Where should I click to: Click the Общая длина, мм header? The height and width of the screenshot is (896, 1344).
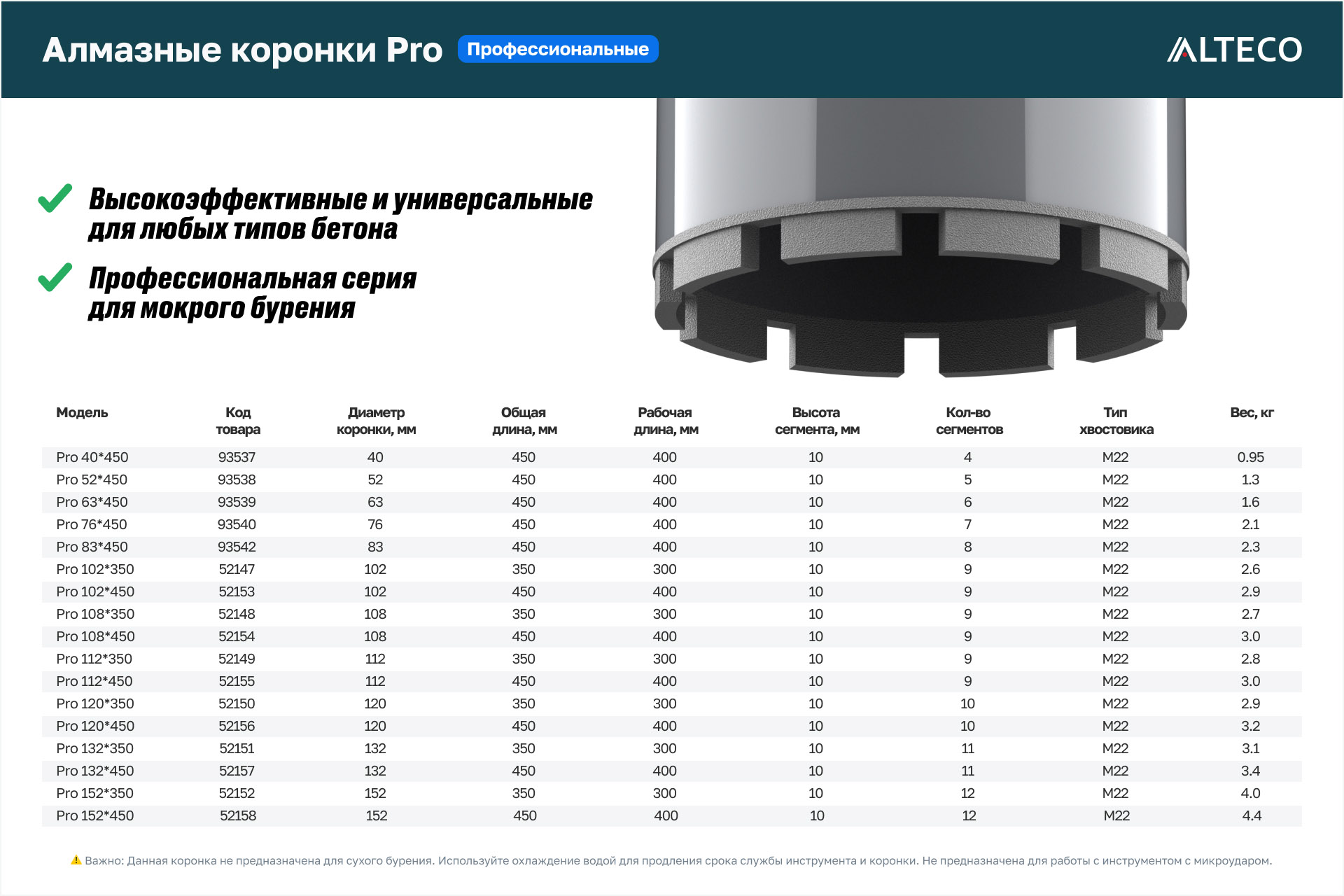pyautogui.click(x=524, y=421)
